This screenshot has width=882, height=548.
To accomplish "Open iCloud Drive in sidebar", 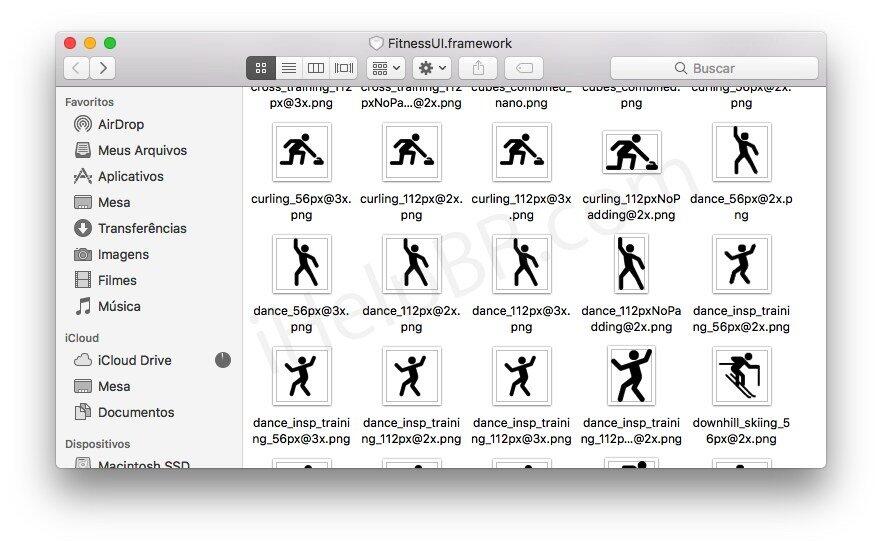I will pyautogui.click(x=134, y=360).
